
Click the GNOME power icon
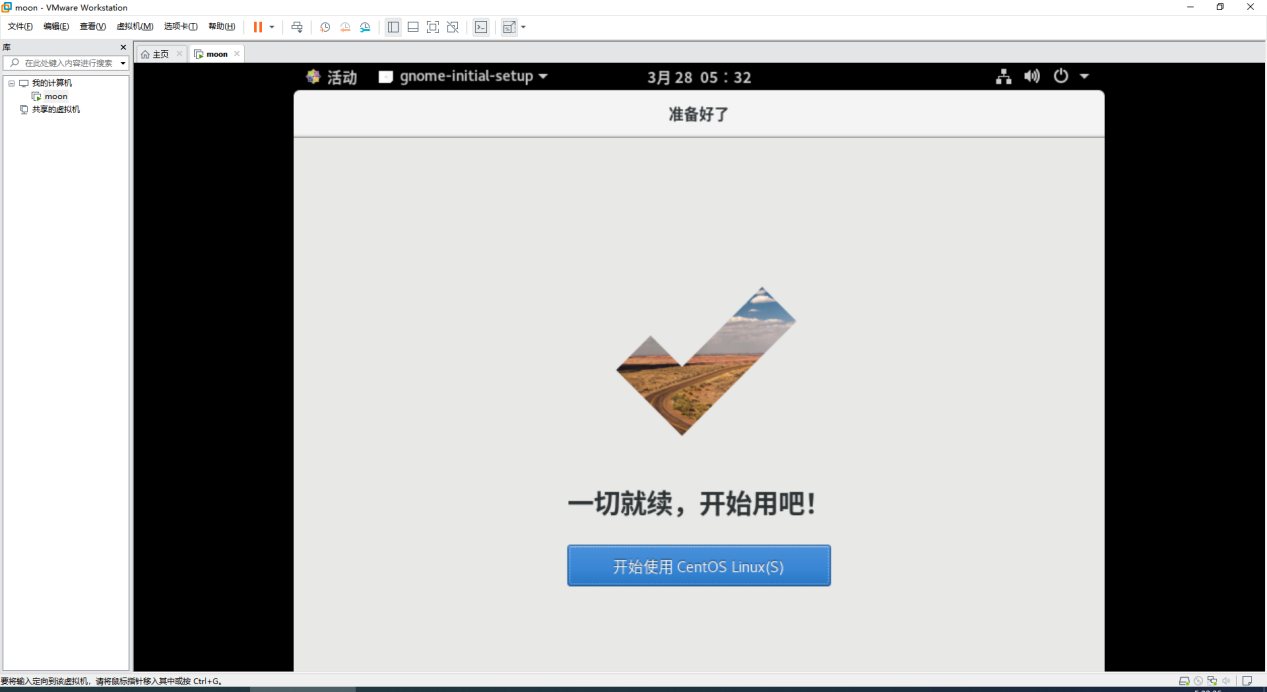(x=1061, y=76)
